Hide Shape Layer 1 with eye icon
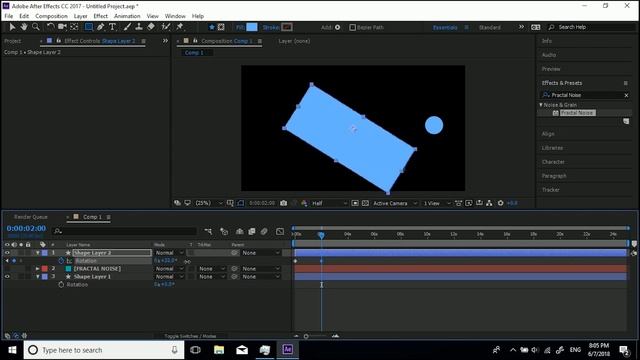Image resolution: width=640 pixels, height=360 pixels. click(x=7, y=276)
